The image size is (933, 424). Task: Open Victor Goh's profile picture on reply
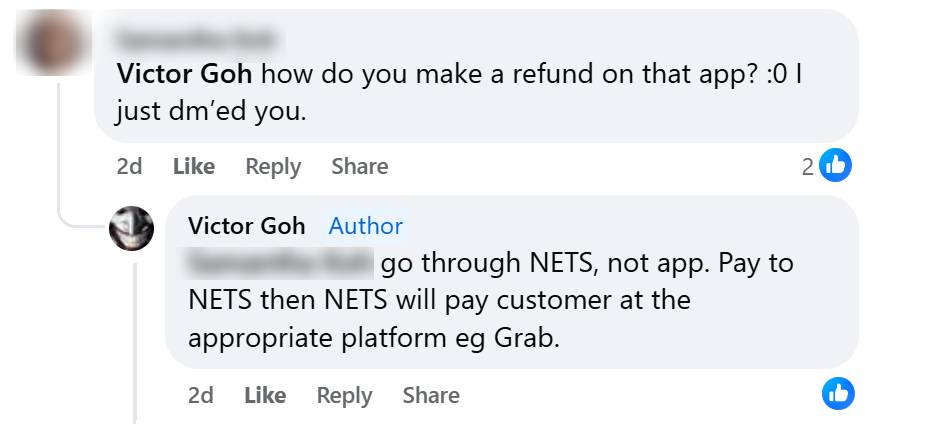pos(131,229)
